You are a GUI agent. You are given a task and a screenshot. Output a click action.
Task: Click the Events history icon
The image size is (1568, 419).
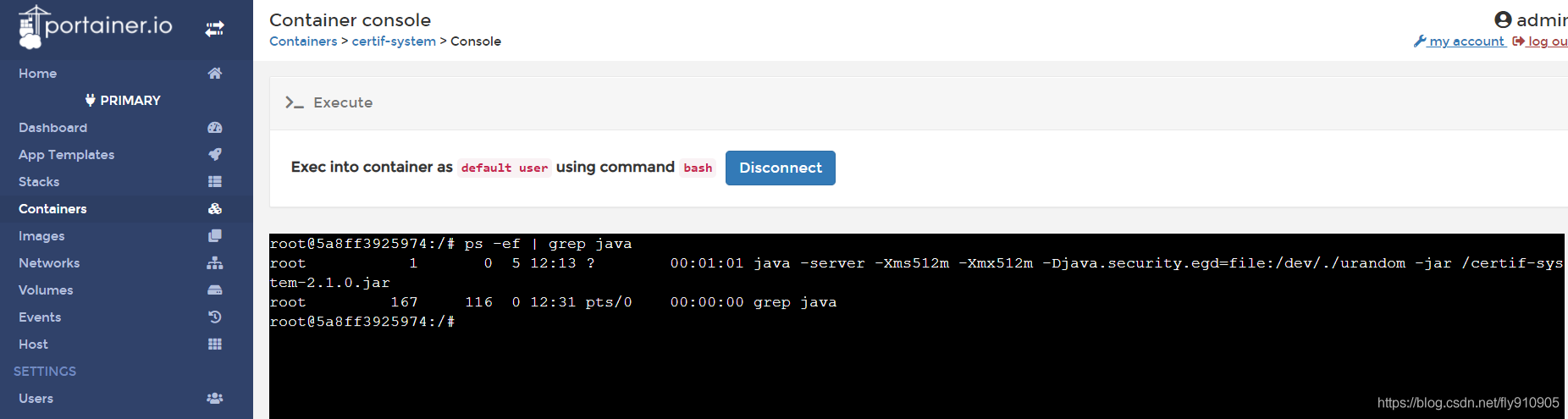[215, 317]
